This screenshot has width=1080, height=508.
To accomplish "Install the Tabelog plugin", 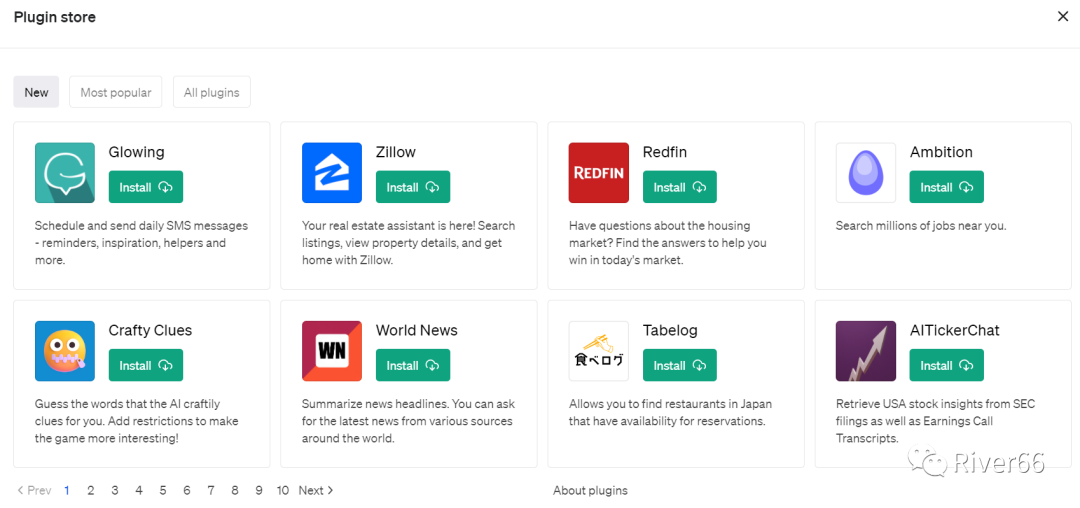I will 680,365.
